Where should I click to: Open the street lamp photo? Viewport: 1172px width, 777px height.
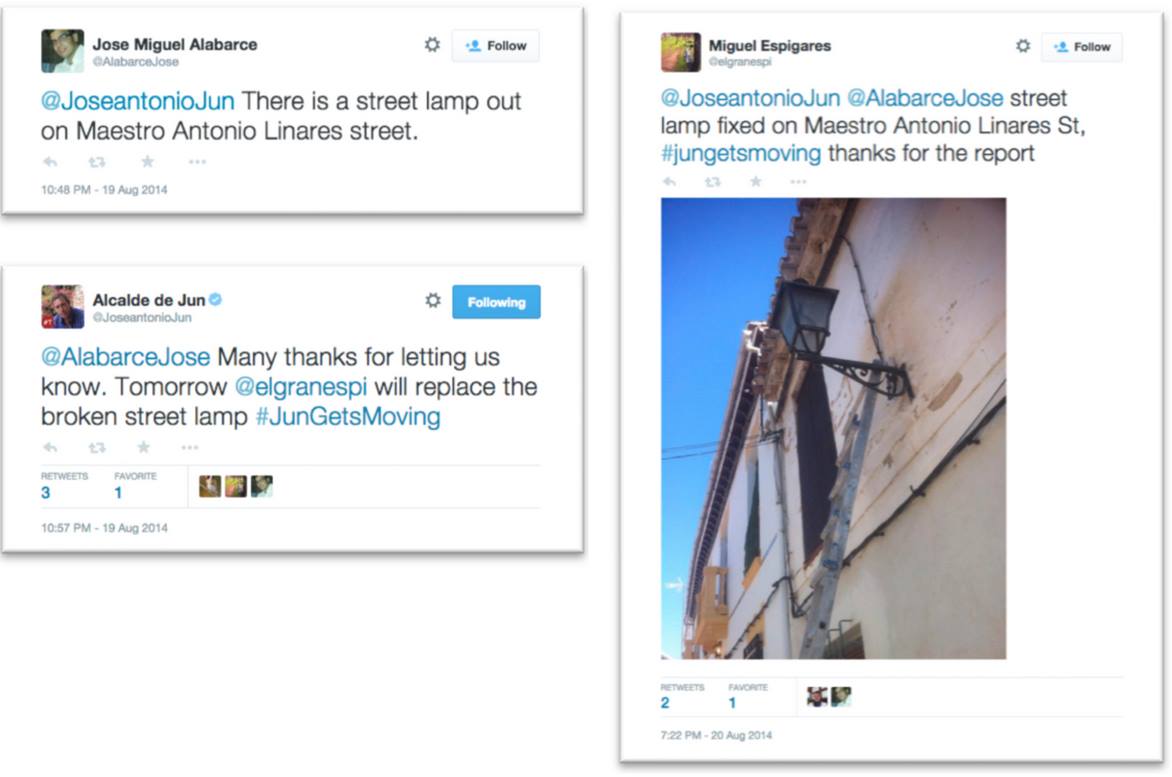coord(833,428)
